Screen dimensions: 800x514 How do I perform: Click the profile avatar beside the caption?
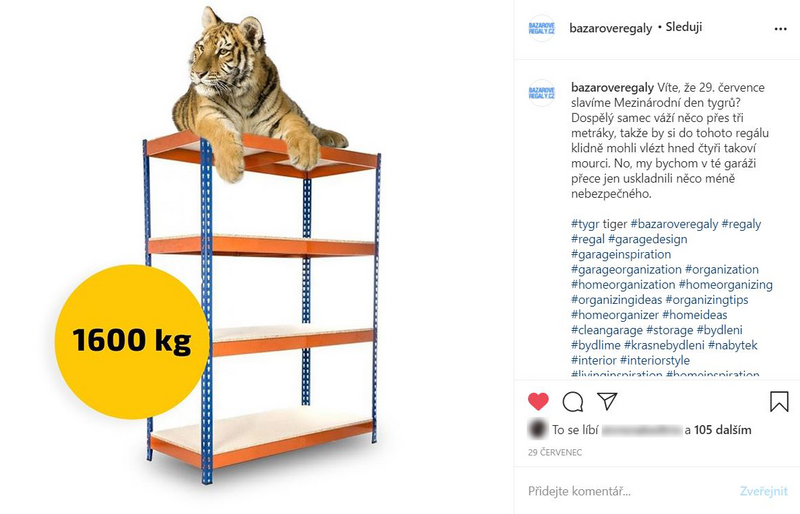coord(541,93)
